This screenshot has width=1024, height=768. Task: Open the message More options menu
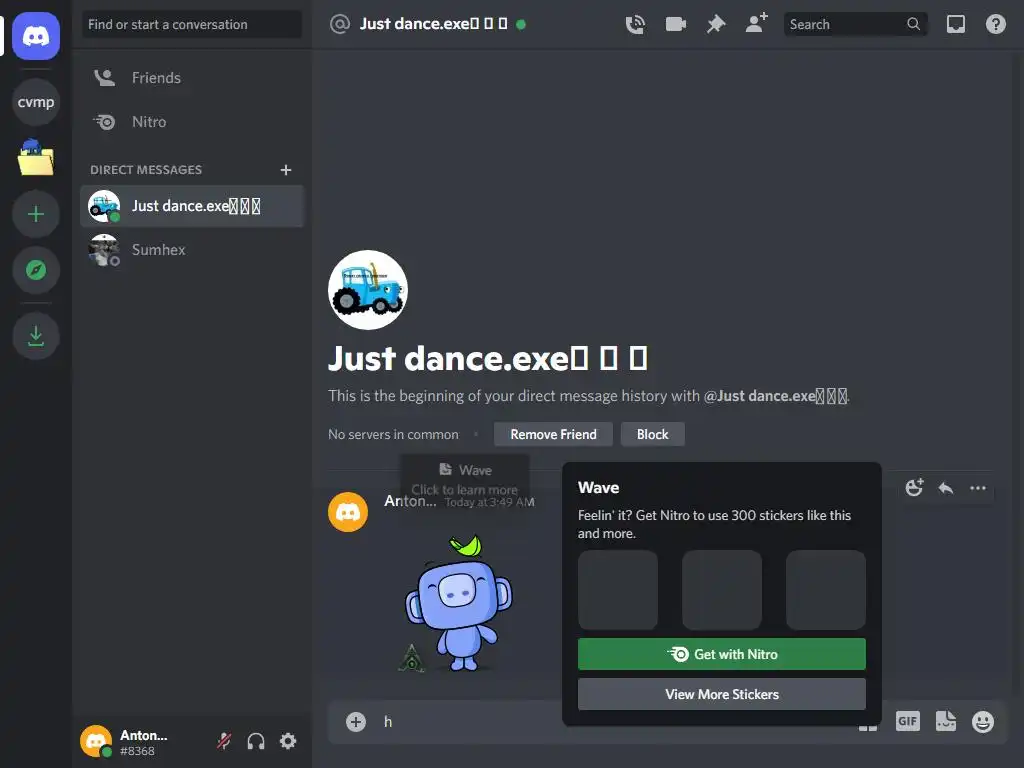978,488
